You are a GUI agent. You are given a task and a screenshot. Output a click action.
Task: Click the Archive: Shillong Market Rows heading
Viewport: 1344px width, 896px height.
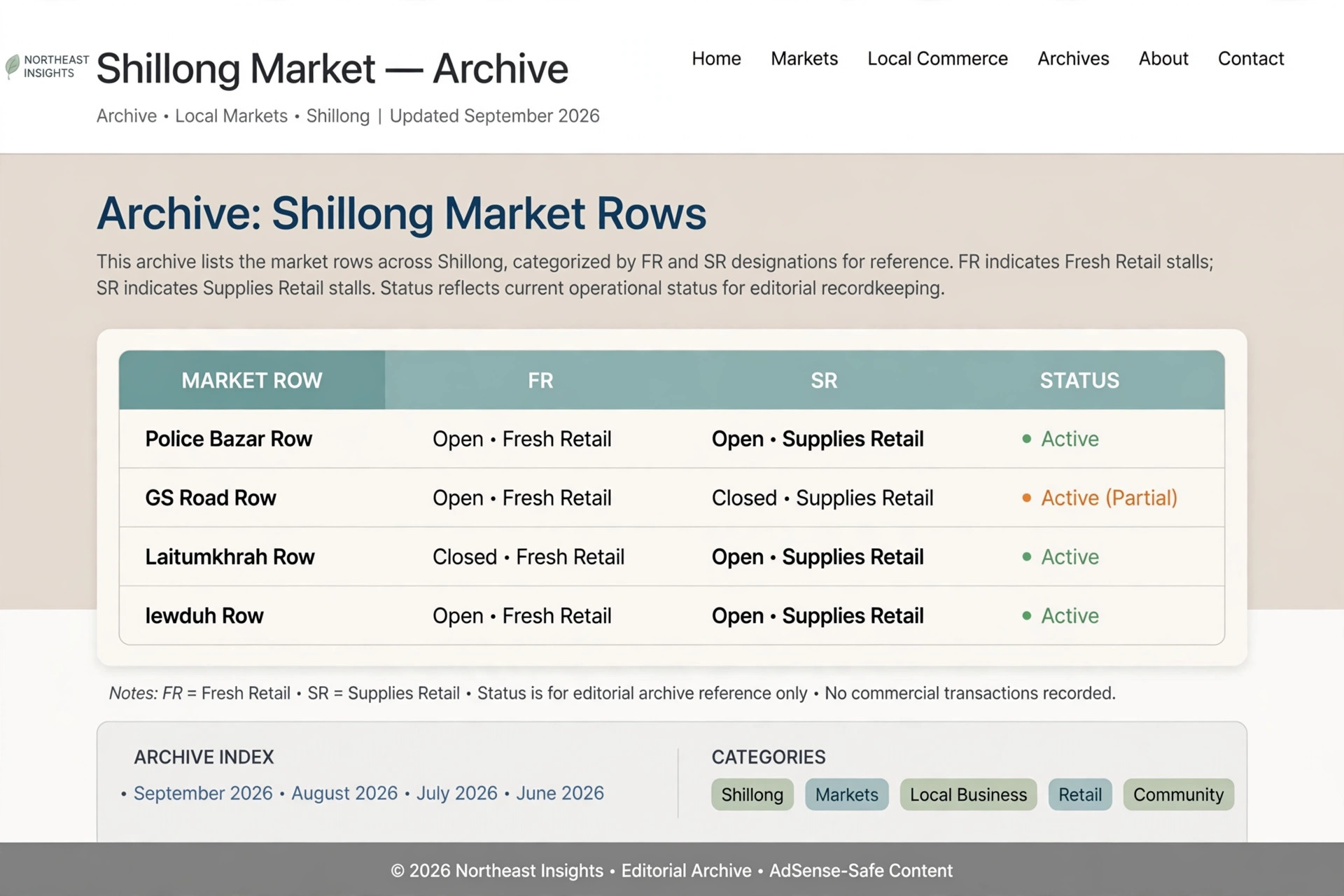402,213
